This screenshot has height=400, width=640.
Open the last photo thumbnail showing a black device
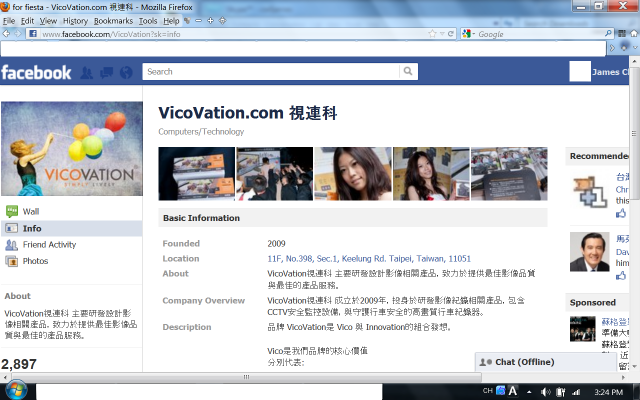[509, 174]
